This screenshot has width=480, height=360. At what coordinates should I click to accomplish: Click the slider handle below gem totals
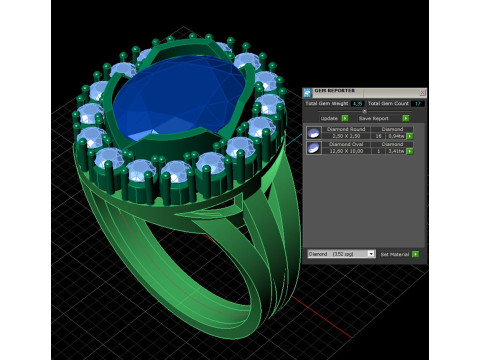click(x=364, y=111)
